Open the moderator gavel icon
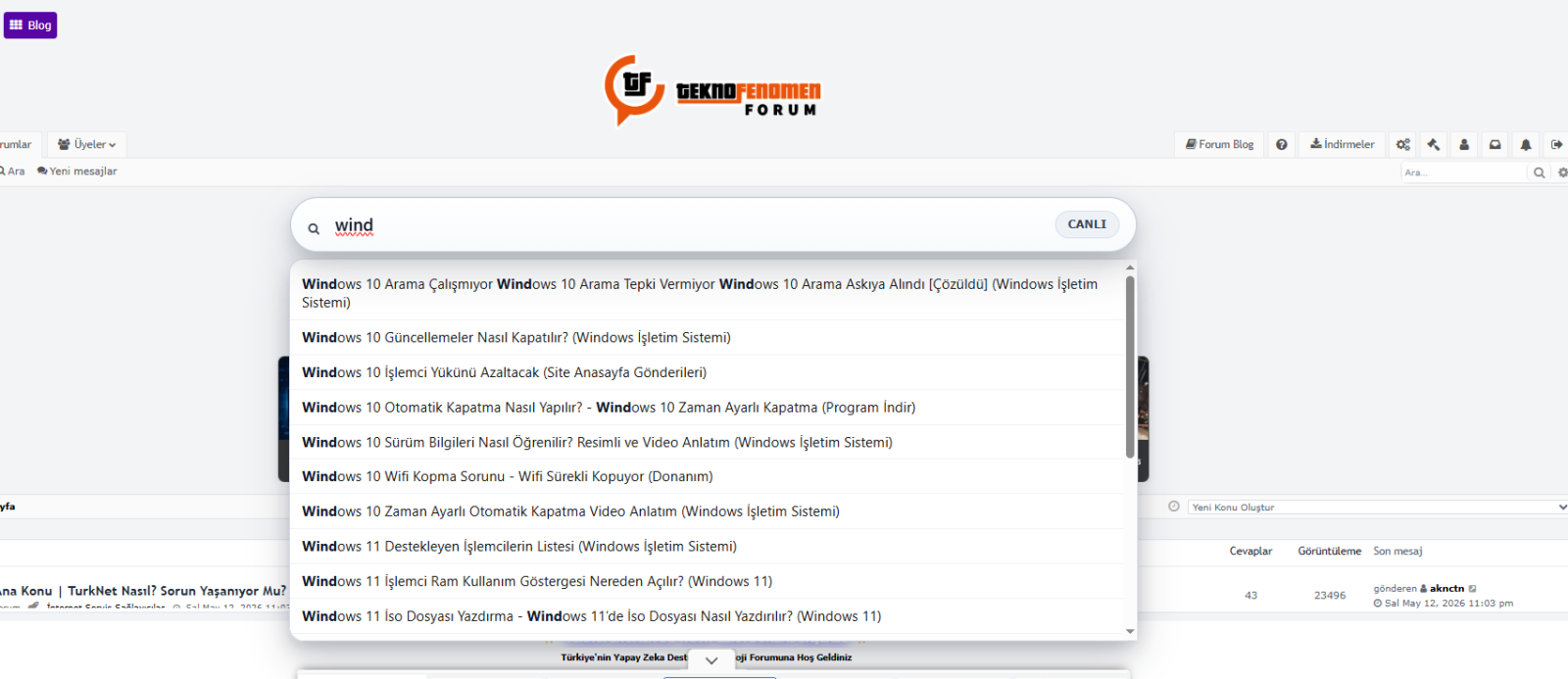 click(1434, 144)
